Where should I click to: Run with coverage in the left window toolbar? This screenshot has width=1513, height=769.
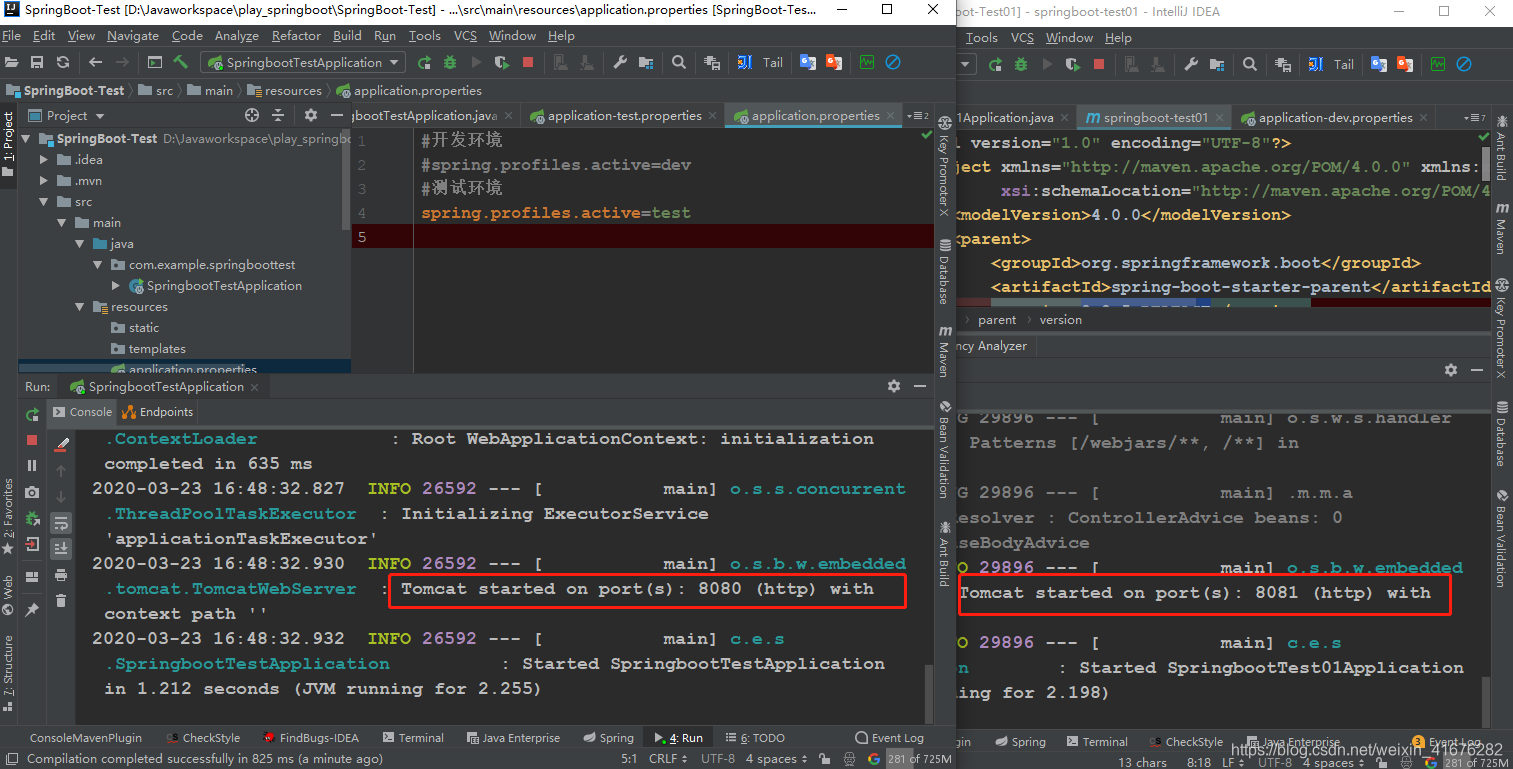tap(502, 62)
